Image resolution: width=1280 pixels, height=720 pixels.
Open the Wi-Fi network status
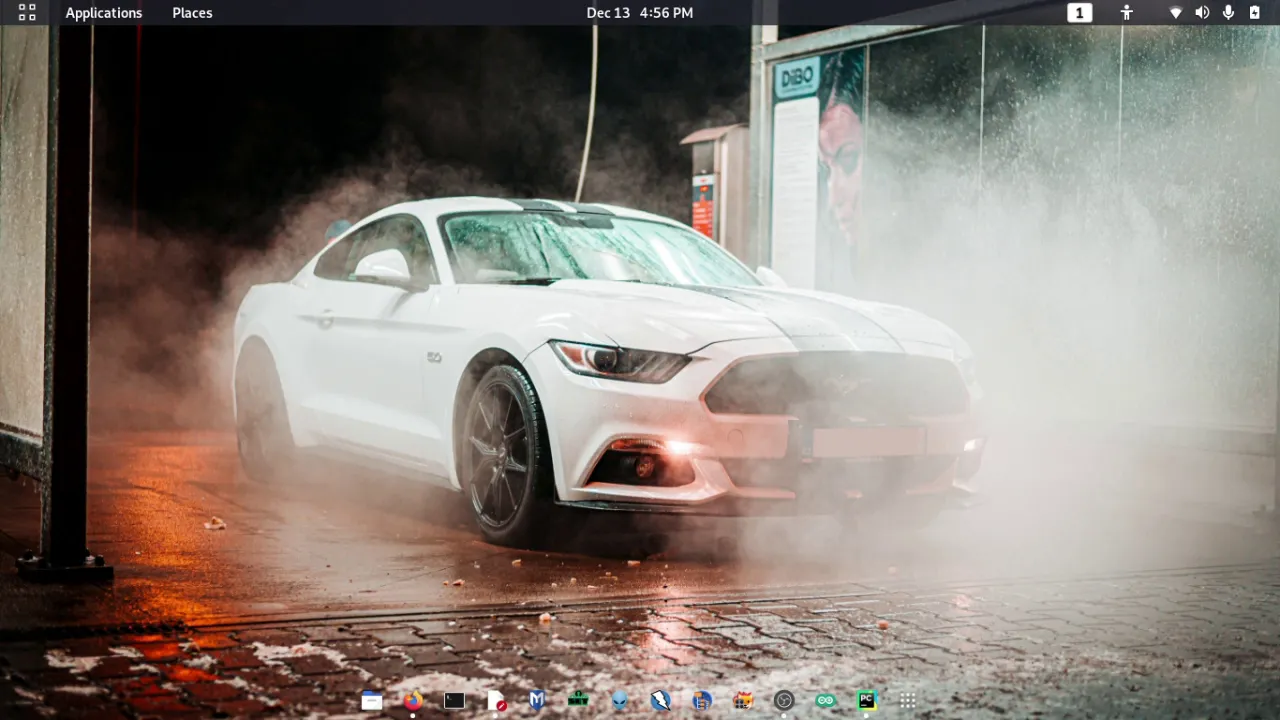coord(1176,13)
